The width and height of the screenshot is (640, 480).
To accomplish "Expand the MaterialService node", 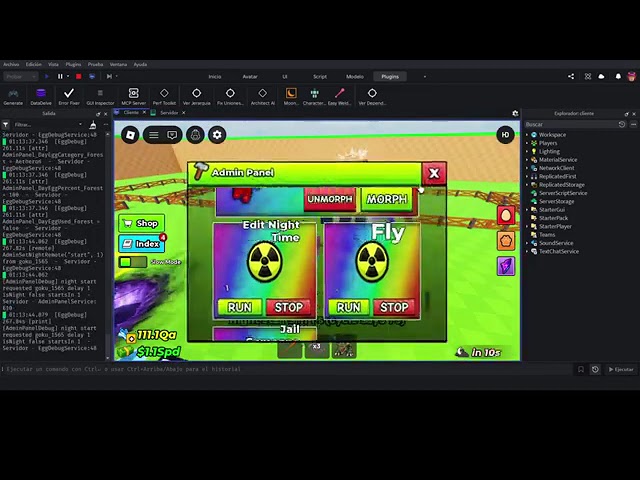I will [x=527, y=160].
